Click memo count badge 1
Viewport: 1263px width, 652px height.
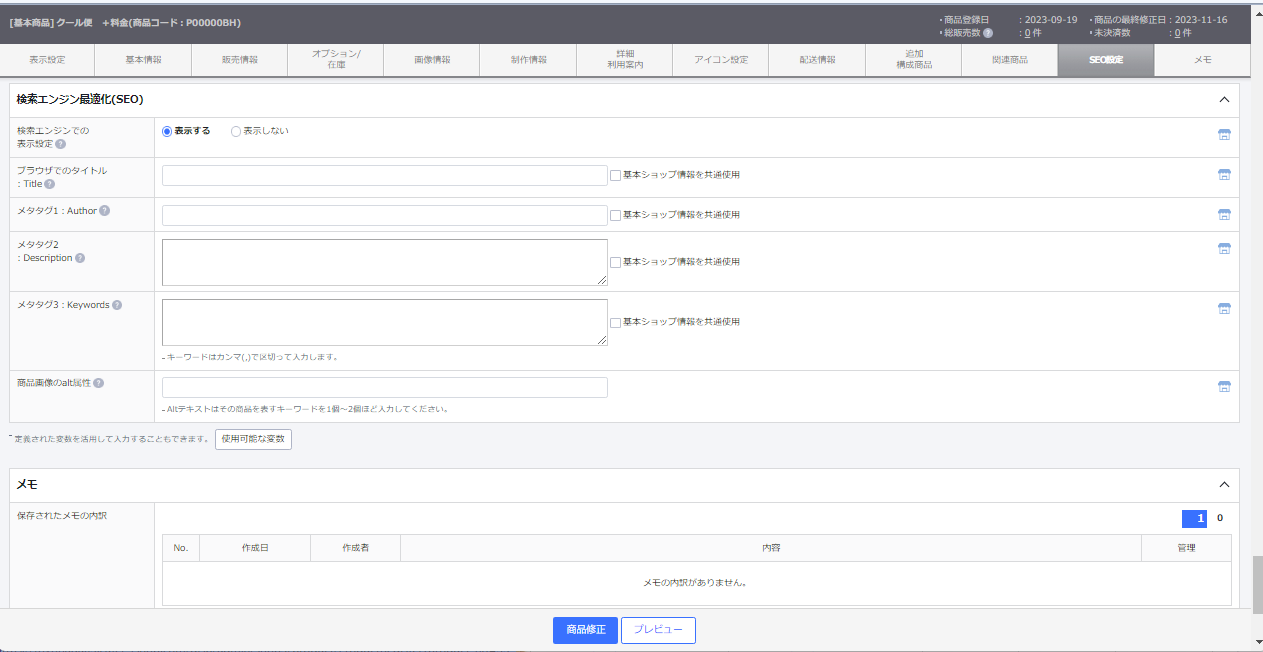(x=1195, y=518)
